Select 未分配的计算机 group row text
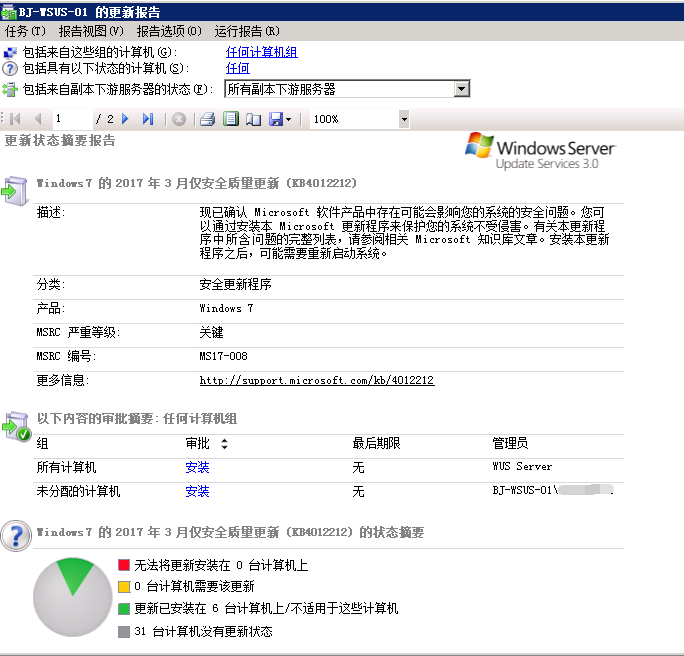The height and width of the screenshot is (656, 684). [x=78, y=492]
